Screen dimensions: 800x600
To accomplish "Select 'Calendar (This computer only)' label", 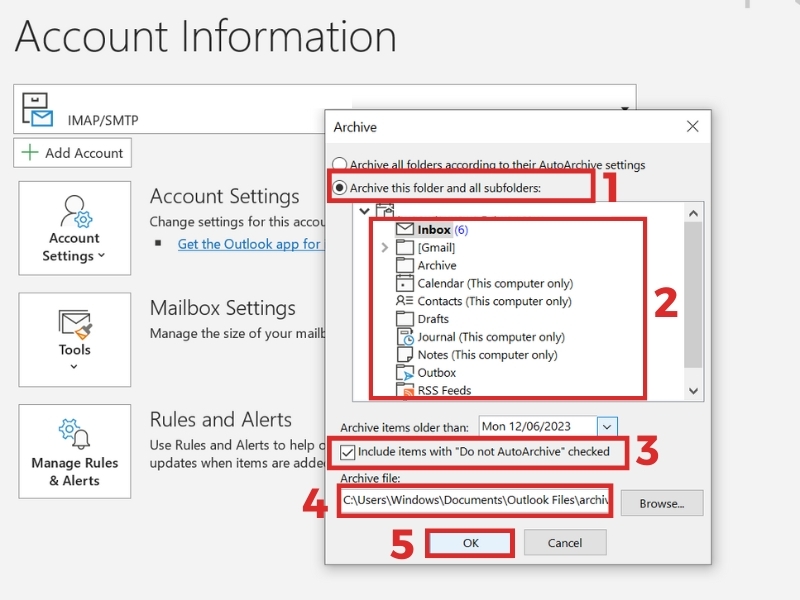I will pos(495,283).
